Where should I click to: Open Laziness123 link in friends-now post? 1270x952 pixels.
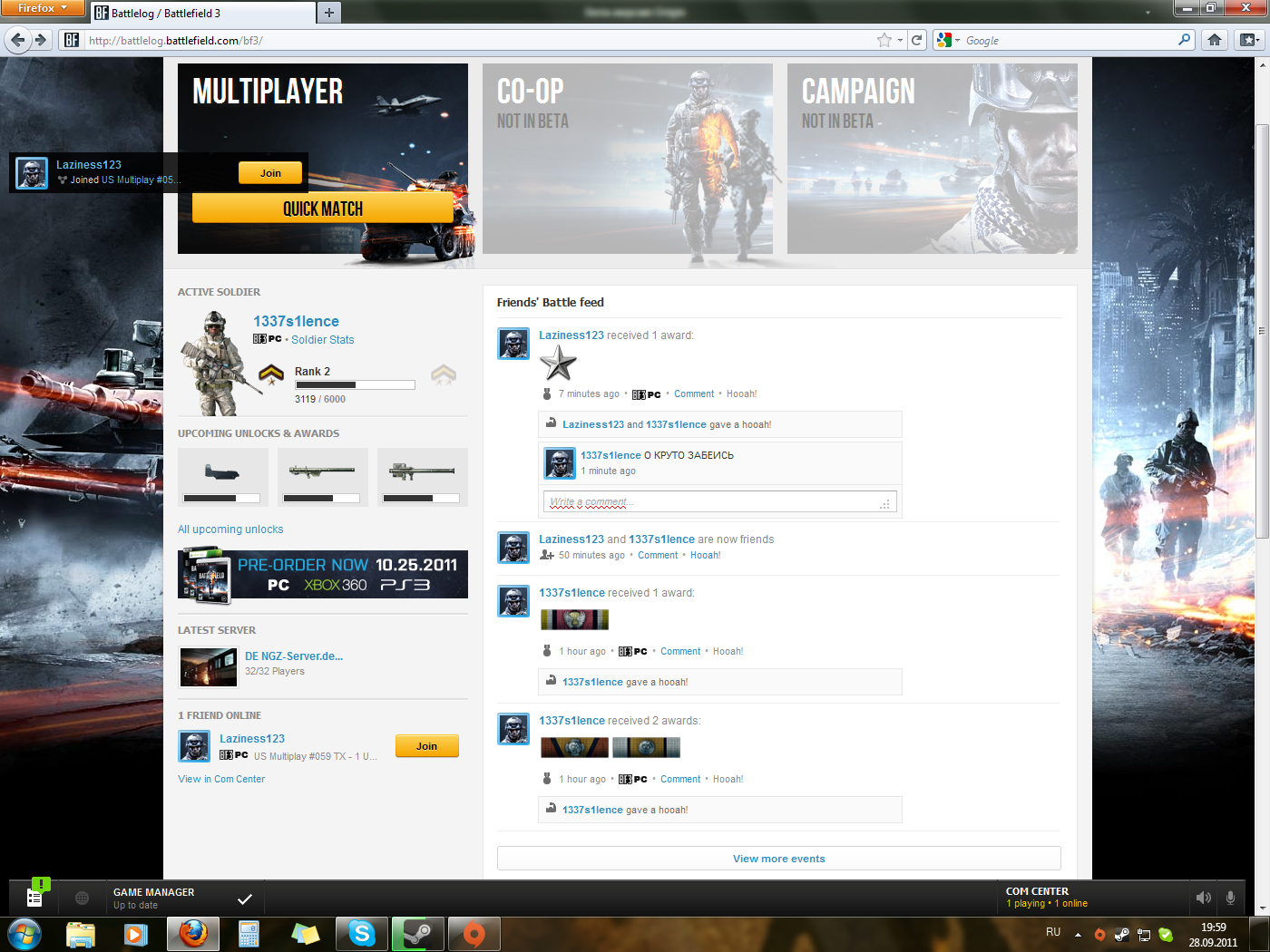click(x=571, y=539)
